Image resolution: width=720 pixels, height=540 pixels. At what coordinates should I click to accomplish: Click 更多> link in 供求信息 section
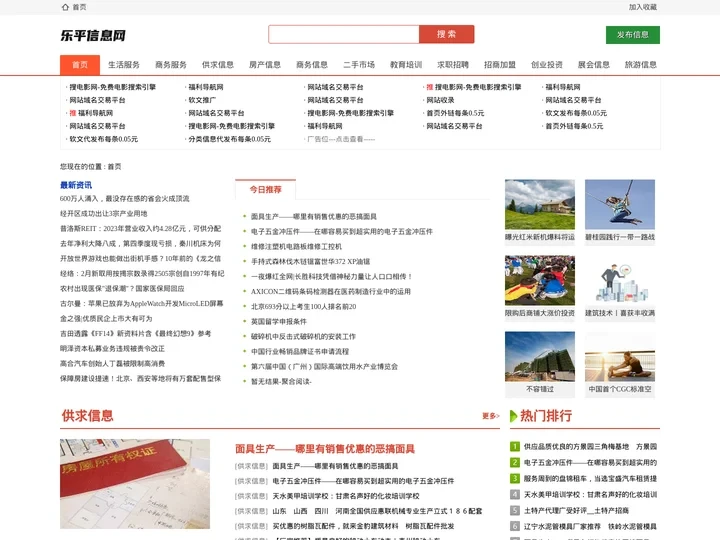[x=490, y=416]
